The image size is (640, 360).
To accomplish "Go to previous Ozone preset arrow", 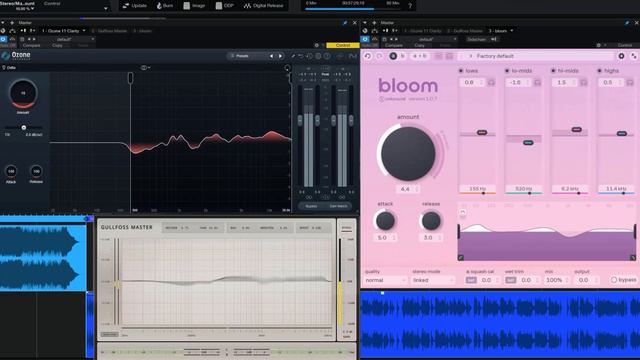I will [x=271, y=56].
